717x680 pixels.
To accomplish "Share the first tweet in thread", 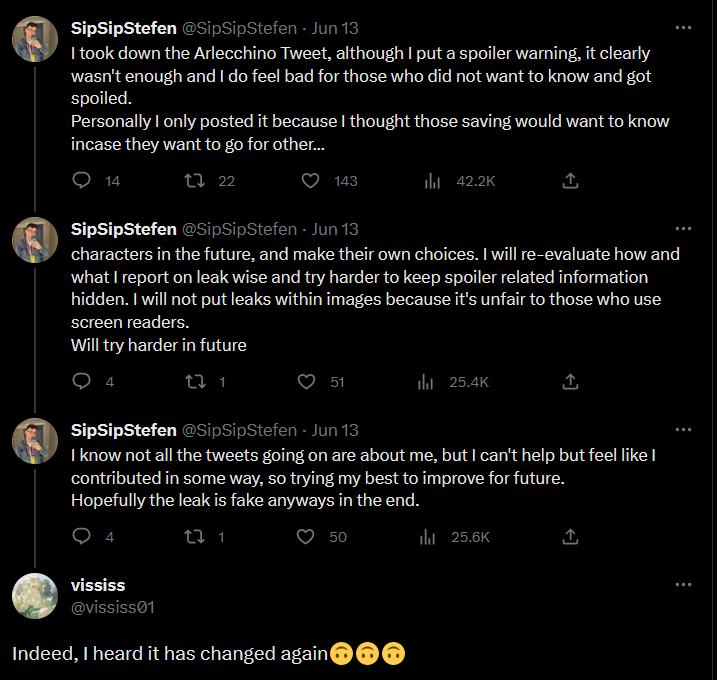I will (570, 181).
